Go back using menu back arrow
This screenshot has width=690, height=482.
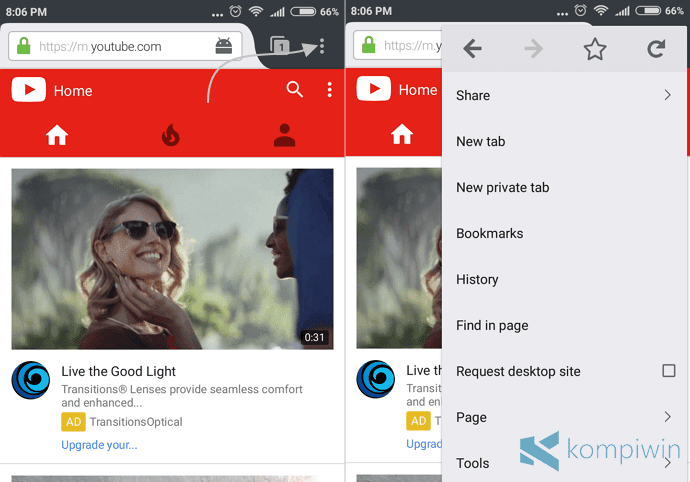pyautogui.click(x=473, y=48)
